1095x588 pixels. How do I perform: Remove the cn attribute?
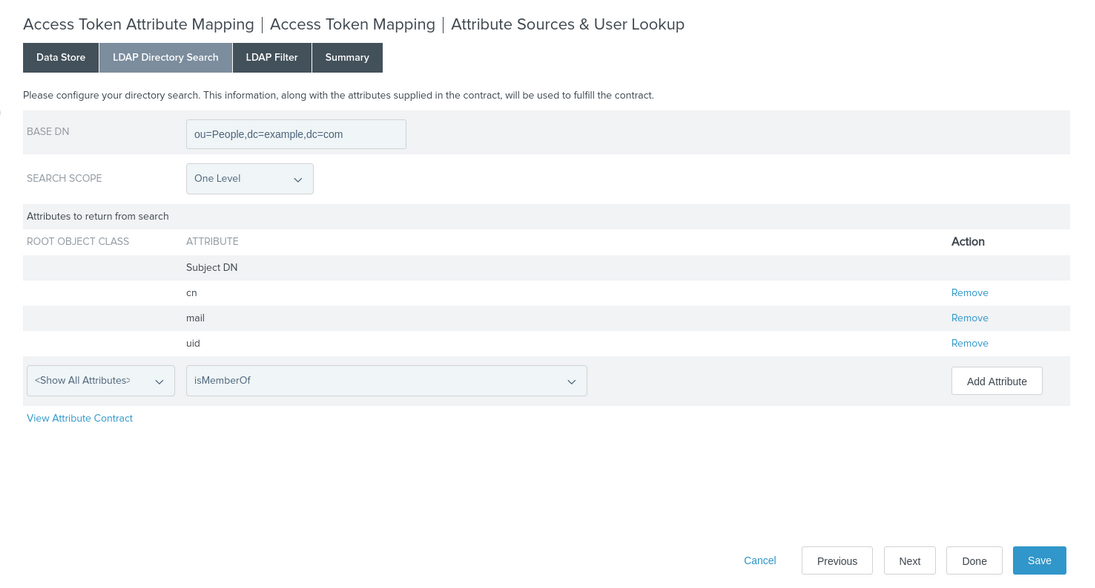[969, 292]
